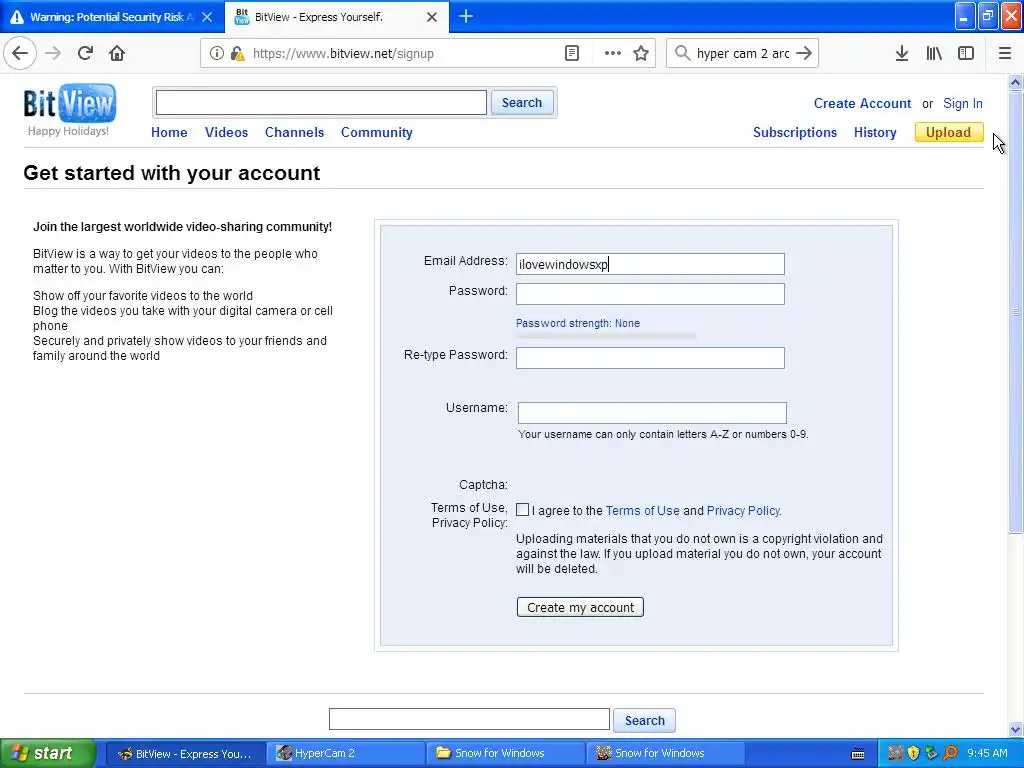
Task: Open the Home navigation link
Action: pyautogui.click(x=169, y=133)
